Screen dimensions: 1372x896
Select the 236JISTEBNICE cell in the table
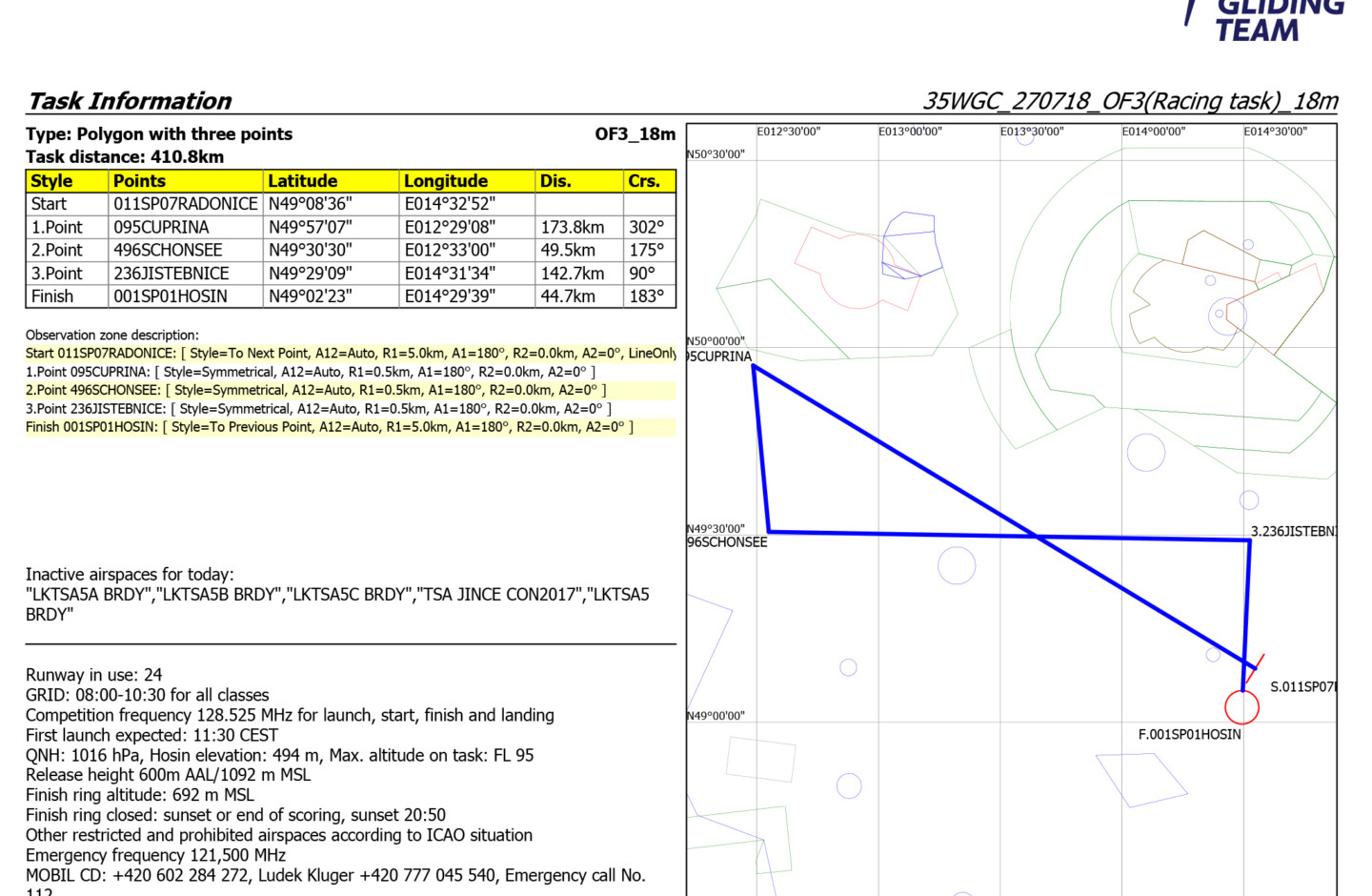(x=171, y=274)
